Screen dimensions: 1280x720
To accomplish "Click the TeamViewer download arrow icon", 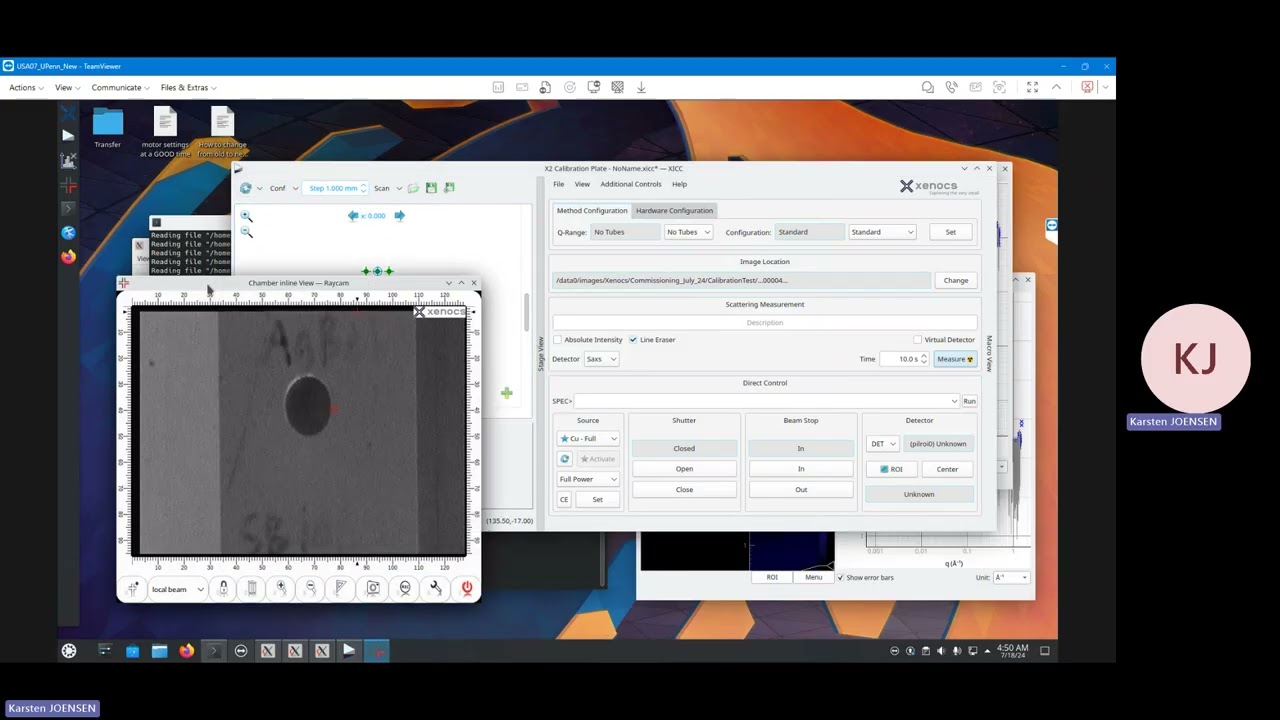I will tap(641, 87).
